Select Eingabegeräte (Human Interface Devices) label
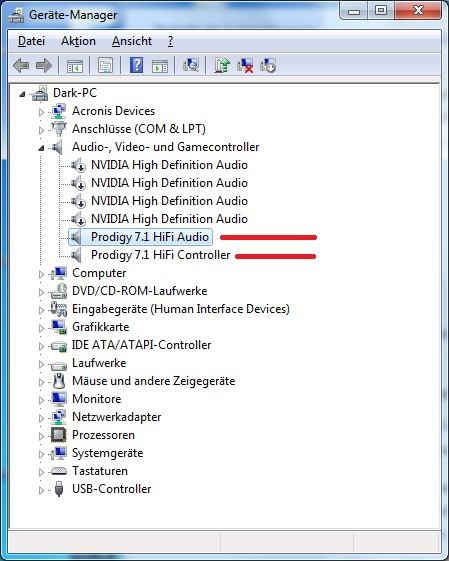This screenshot has height=561, width=449. coord(181,309)
